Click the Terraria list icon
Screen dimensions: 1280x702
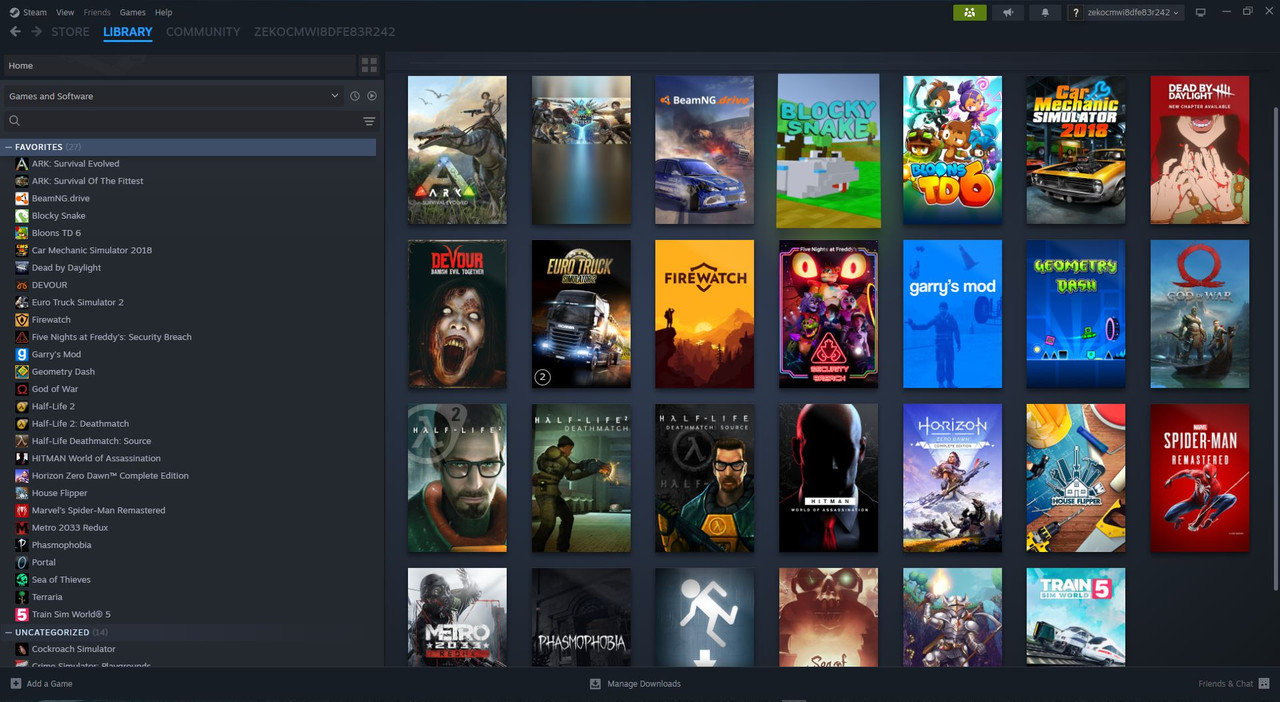tap(22, 597)
